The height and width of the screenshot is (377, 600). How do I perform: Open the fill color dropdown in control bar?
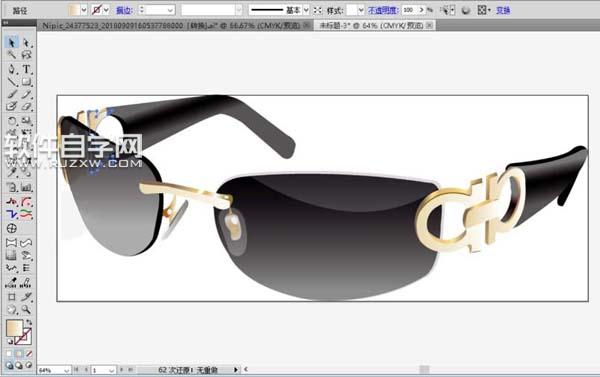pyautogui.click(x=84, y=10)
